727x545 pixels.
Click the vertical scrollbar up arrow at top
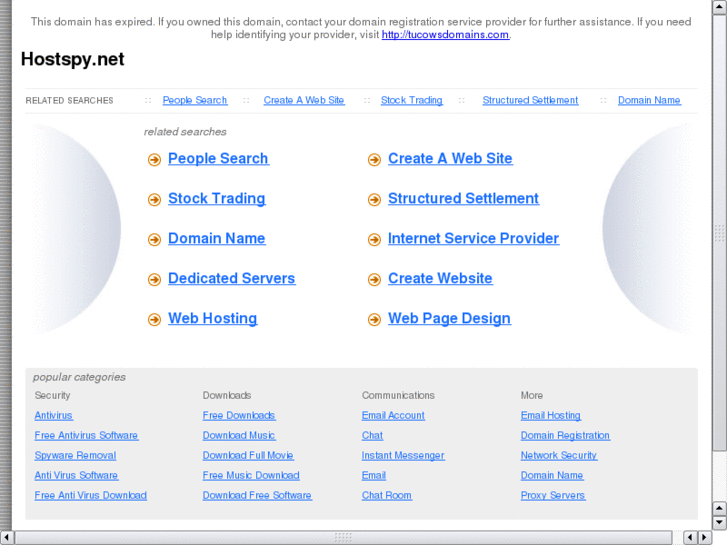[x=719, y=7]
